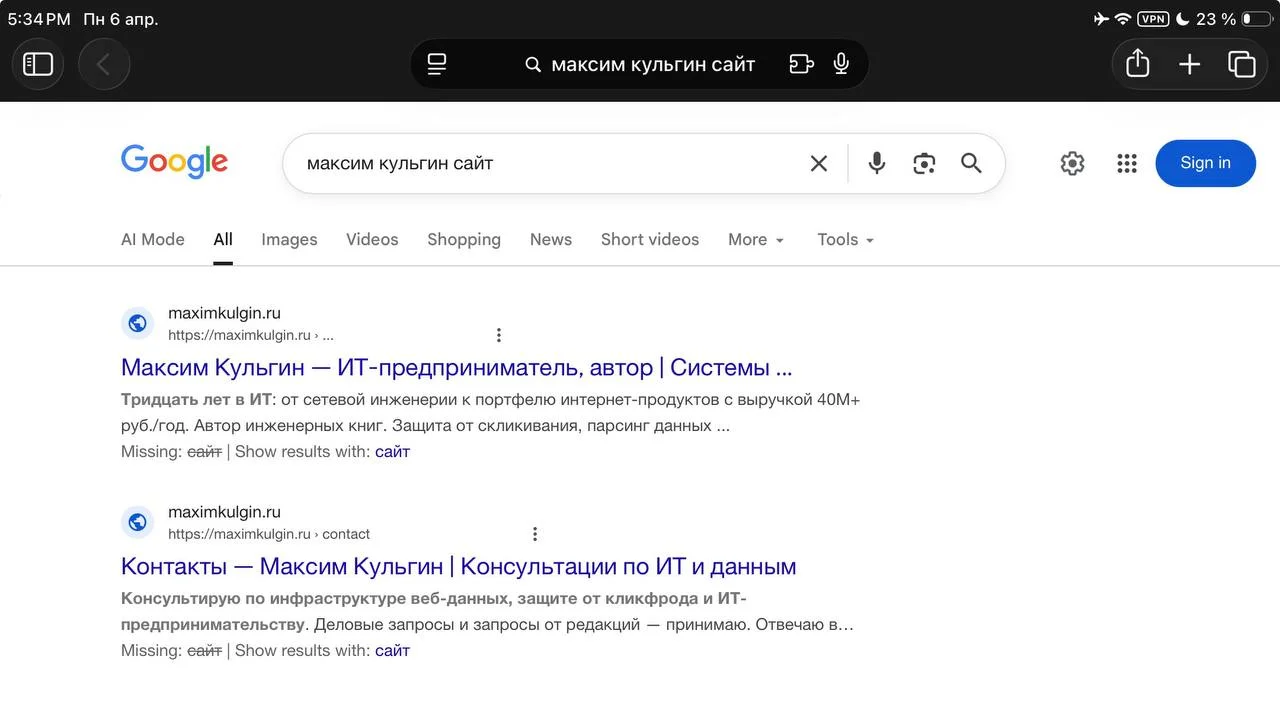Click the Google search magnifier button
The image size is (1280, 701).
tap(971, 163)
